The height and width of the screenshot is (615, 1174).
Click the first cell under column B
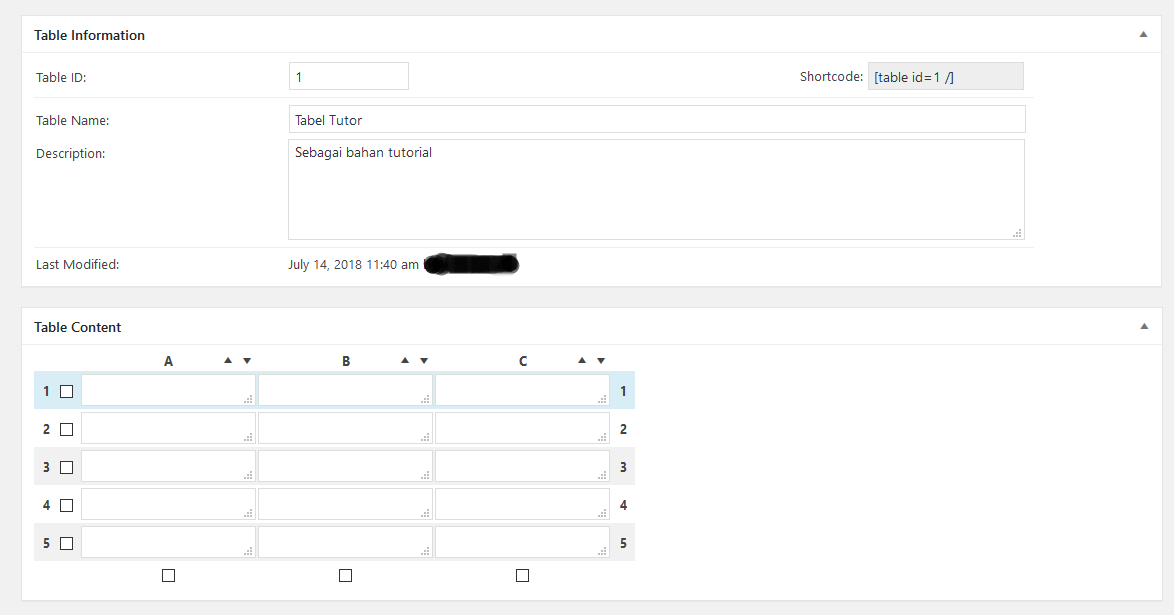[345, 390]
